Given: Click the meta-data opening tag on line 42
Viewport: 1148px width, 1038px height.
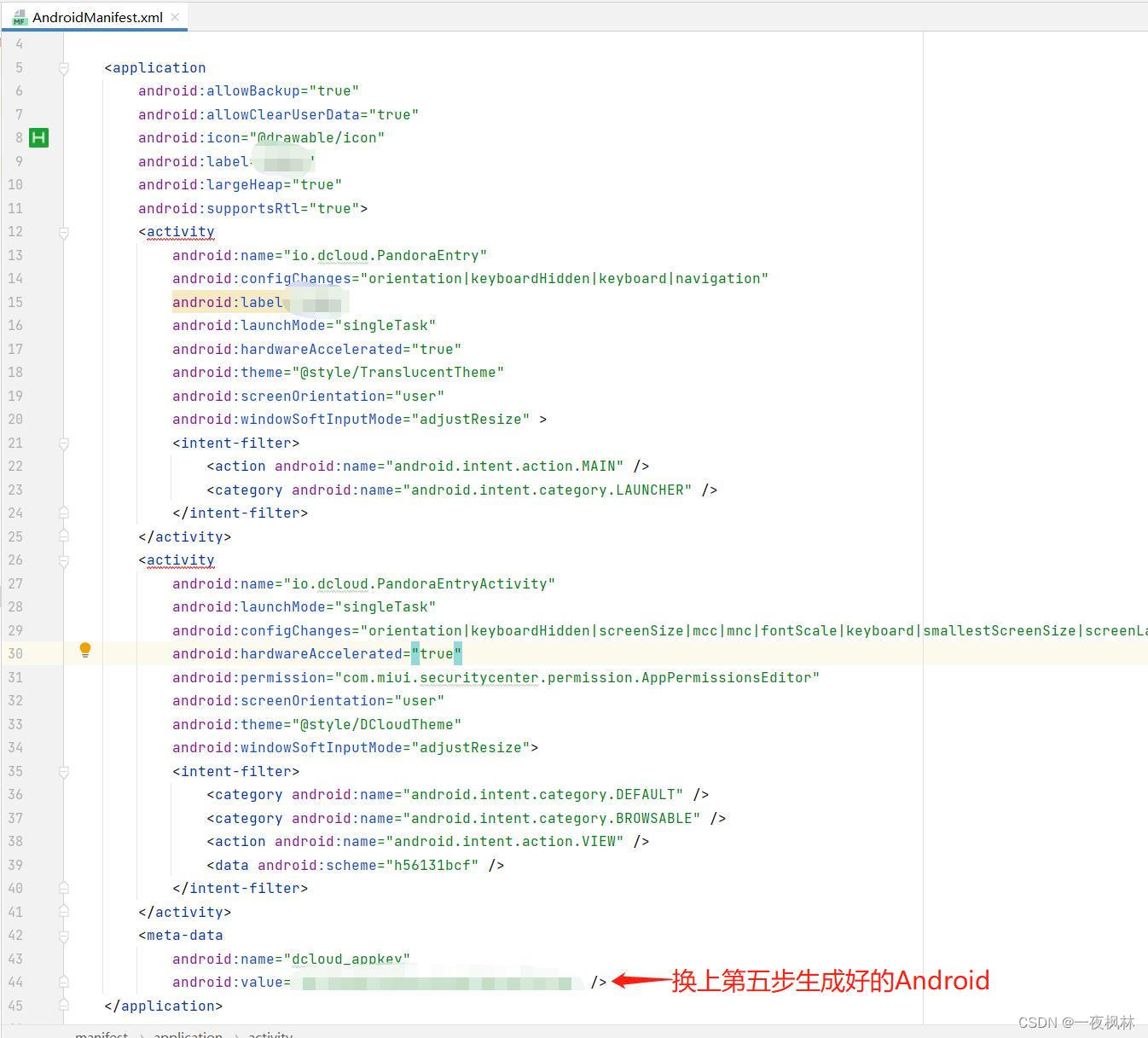Looking at the screenshot, I should click(x=180, y=935).
